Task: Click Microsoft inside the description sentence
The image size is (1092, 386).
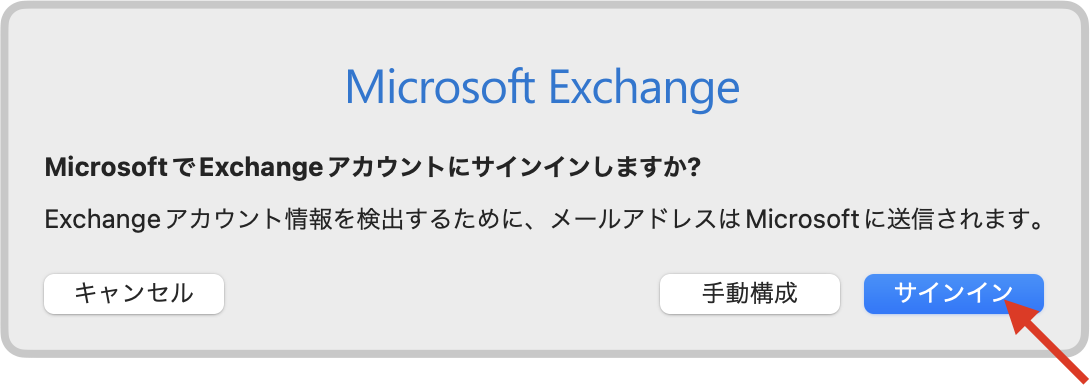Action: [801, 221]
